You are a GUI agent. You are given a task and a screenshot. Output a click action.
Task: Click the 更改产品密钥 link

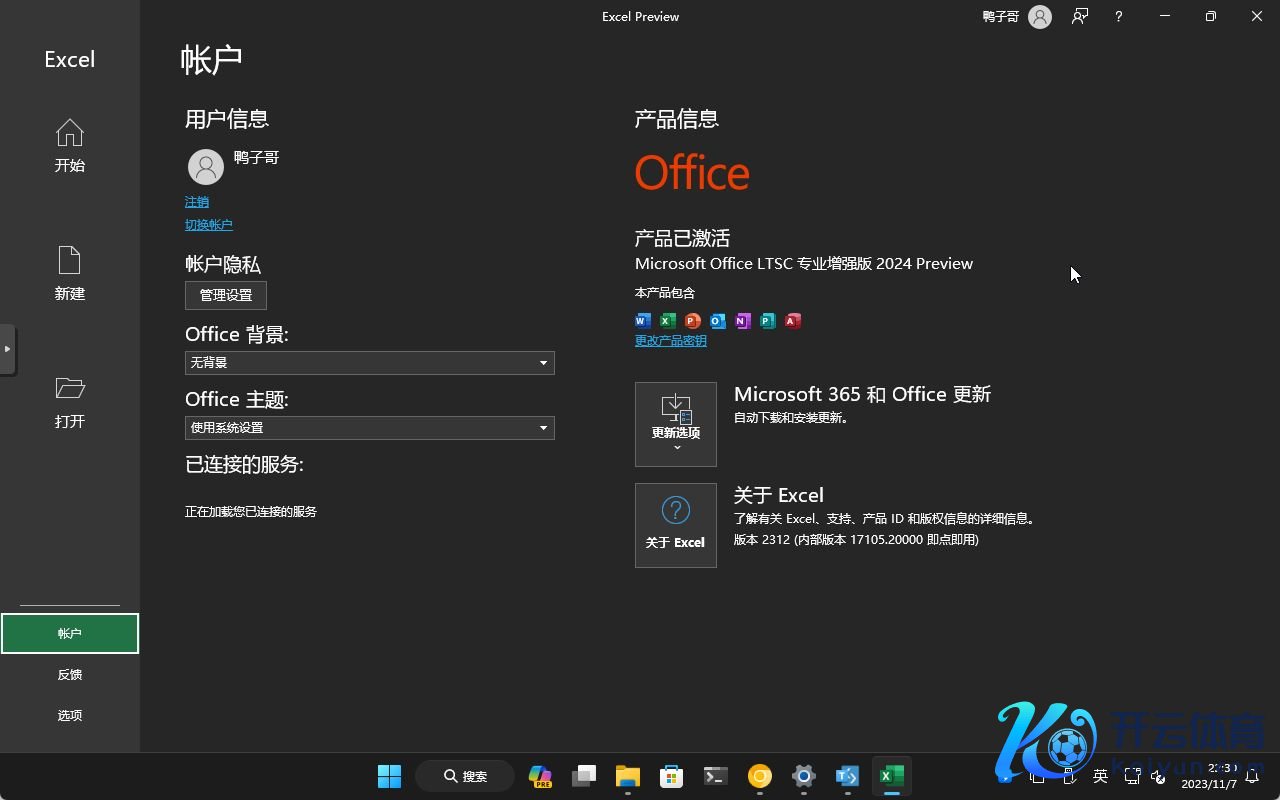[671, 341]
